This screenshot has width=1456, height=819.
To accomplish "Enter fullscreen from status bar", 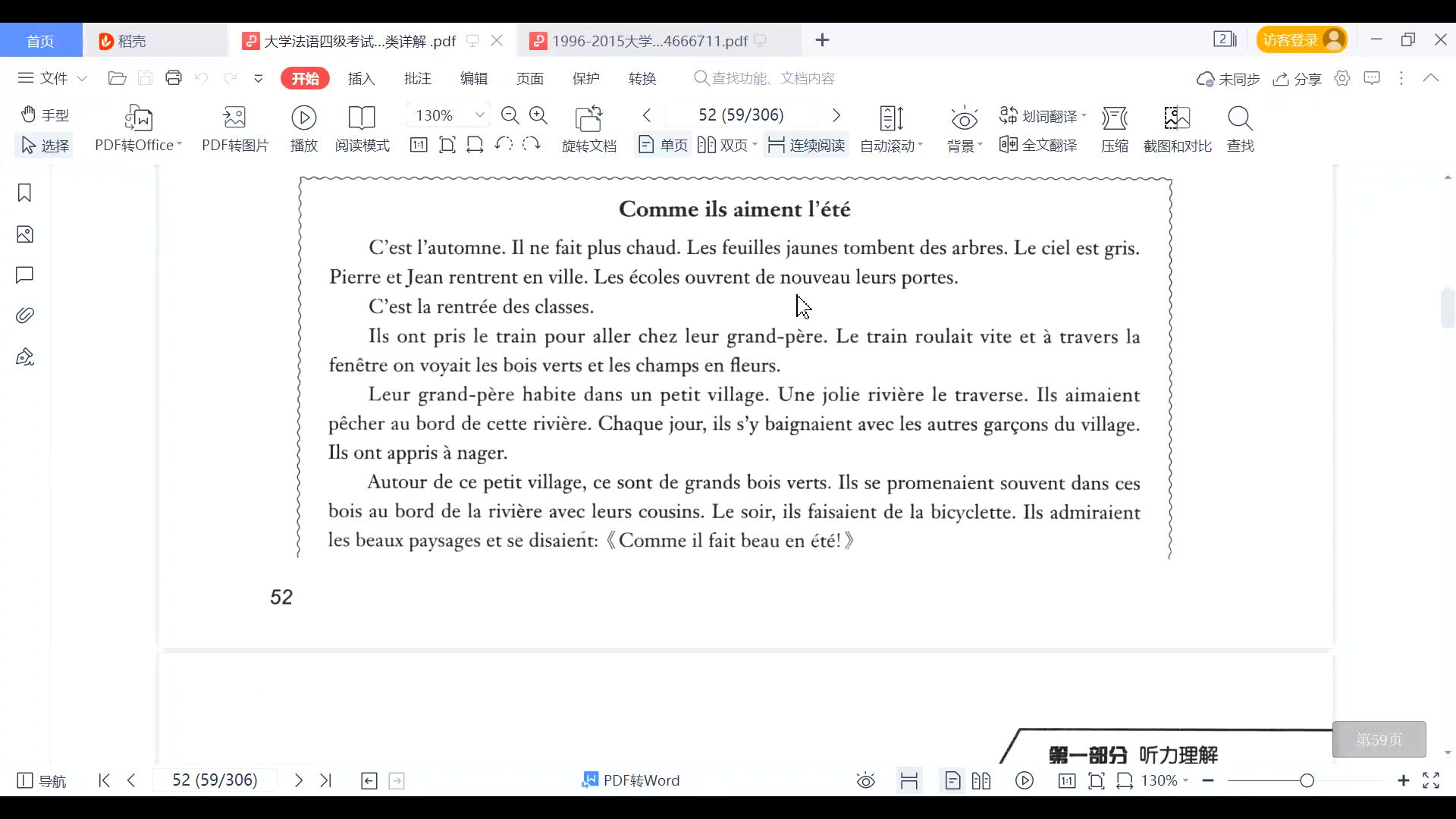I will pyautogui.click(x=1431, y=780).
